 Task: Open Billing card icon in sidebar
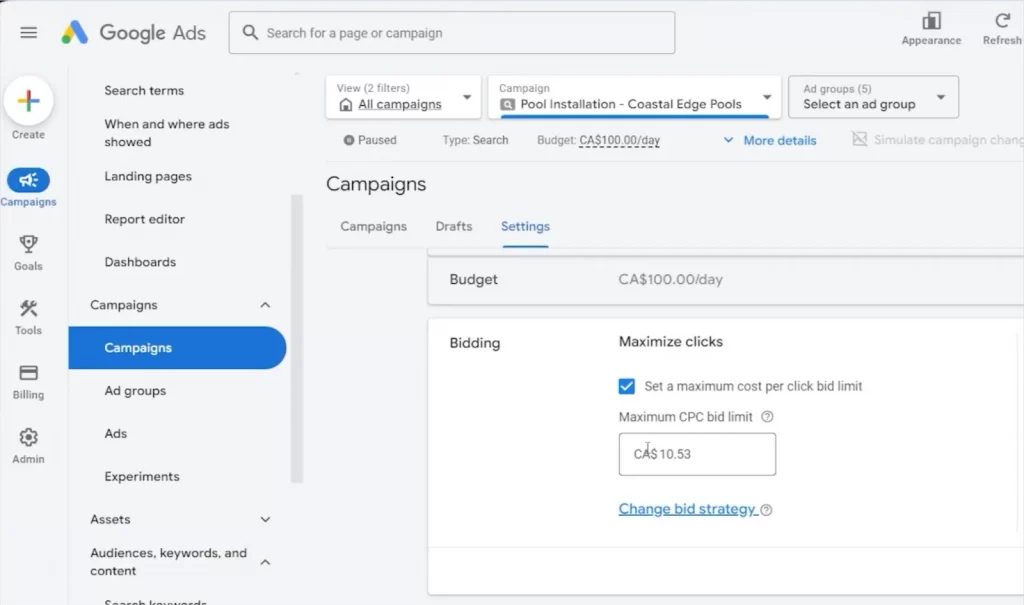click(28, 373)
